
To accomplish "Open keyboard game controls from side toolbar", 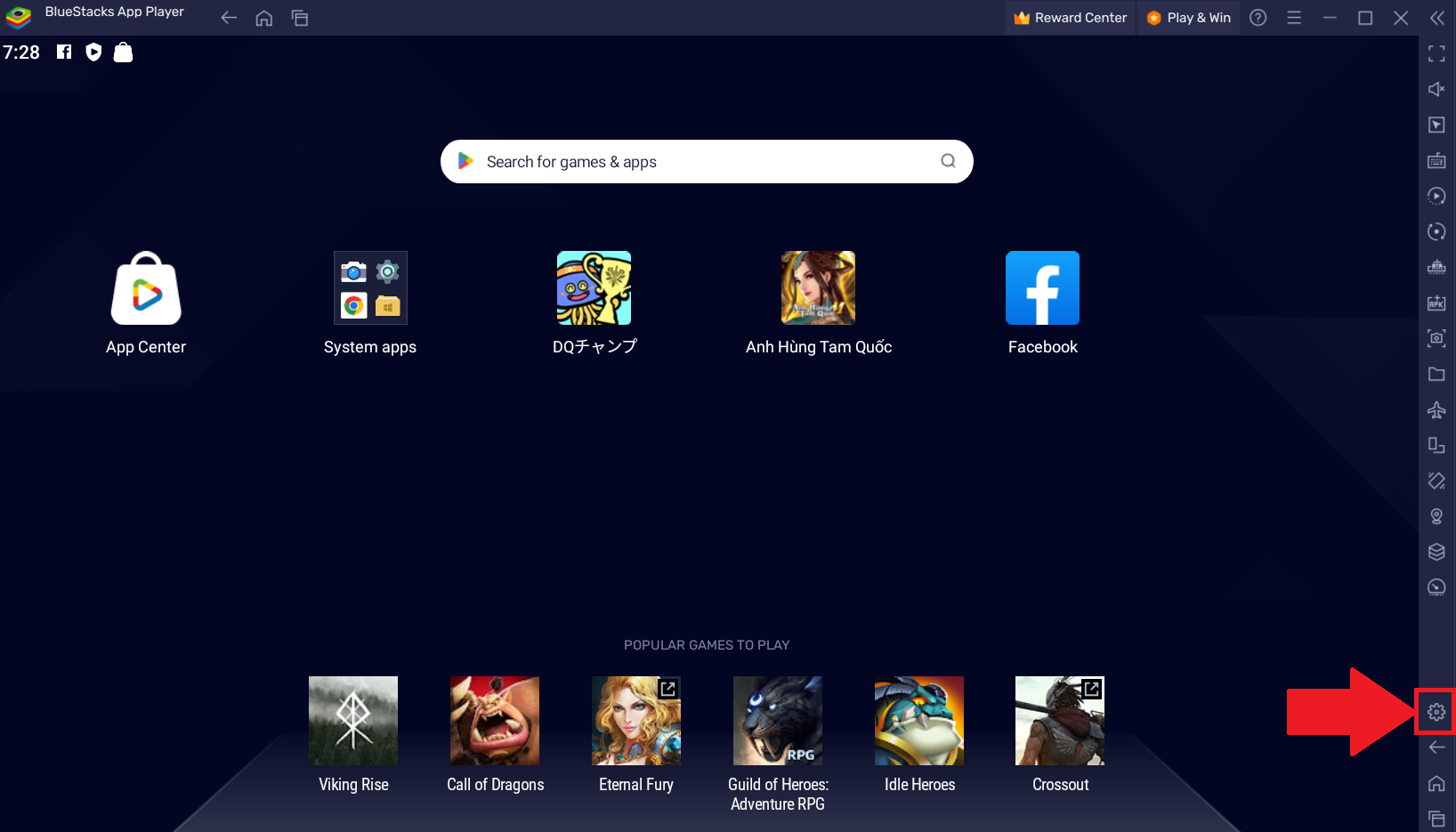I will (x=1436, y=160).
